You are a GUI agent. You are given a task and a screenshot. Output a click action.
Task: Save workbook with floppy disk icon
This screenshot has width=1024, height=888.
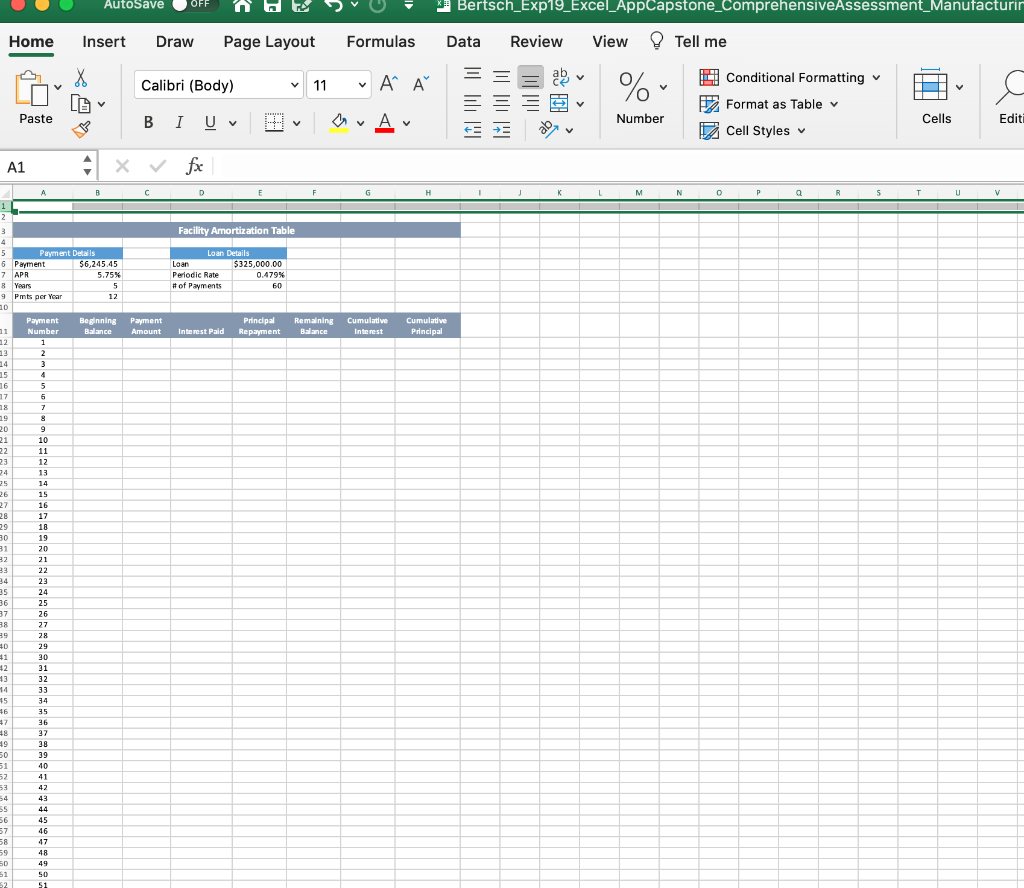[272, 6]
